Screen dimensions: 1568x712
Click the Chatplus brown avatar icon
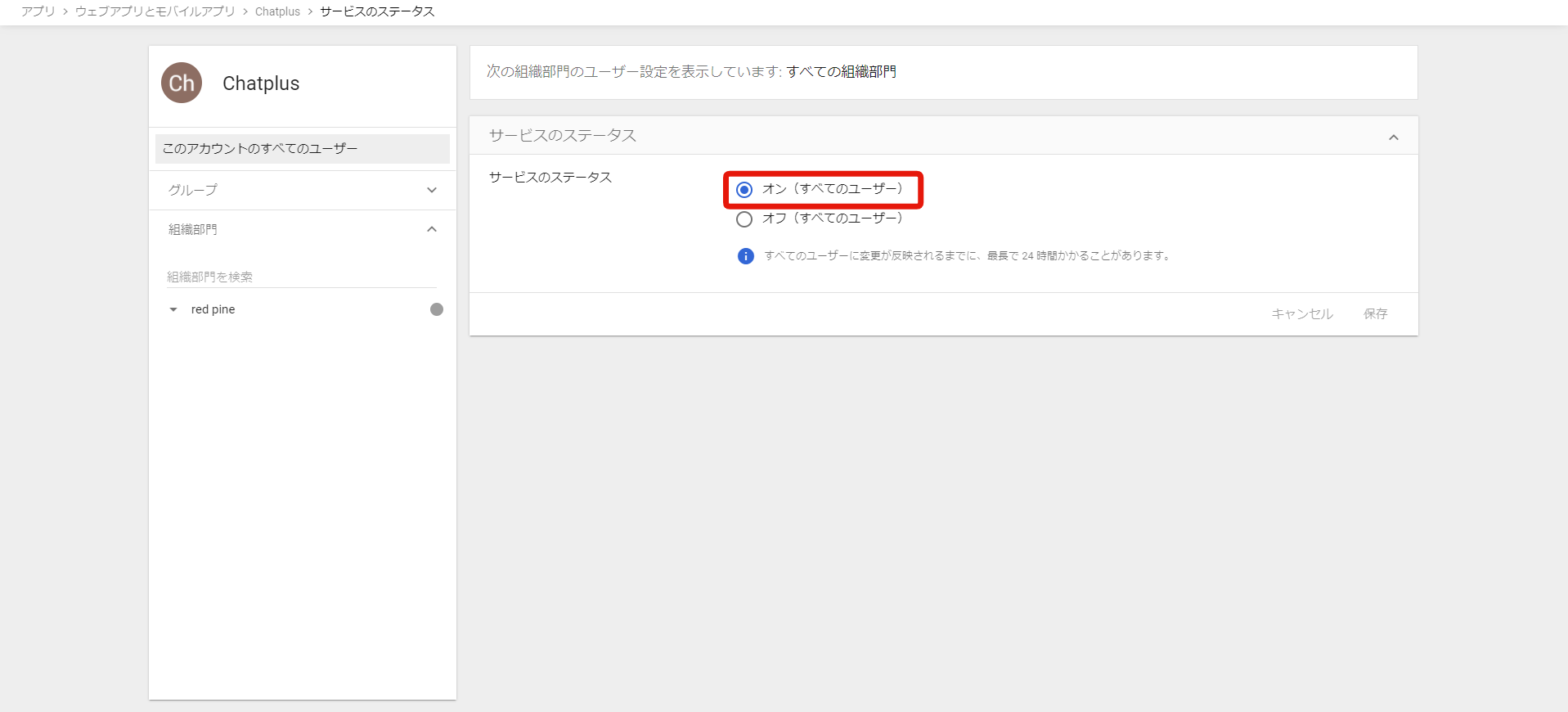click(182, 83)
